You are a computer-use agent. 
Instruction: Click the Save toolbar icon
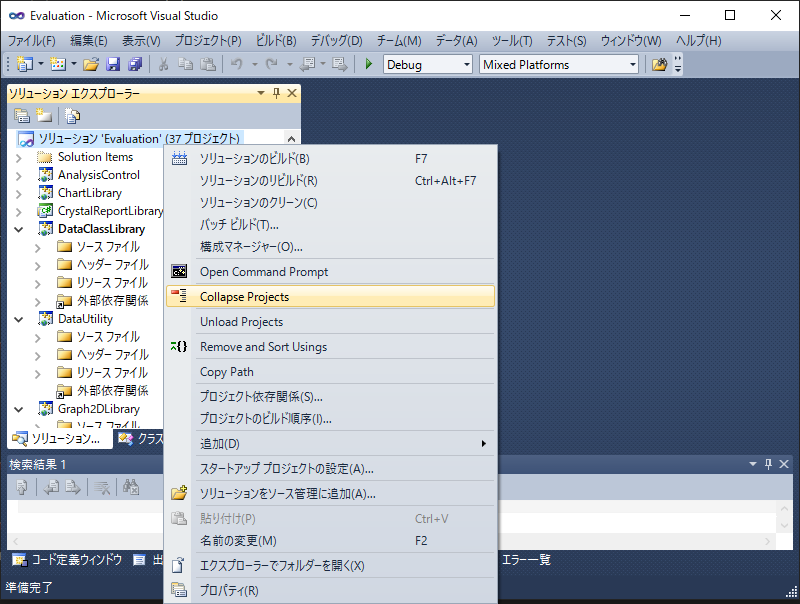[x=113, y=64]
